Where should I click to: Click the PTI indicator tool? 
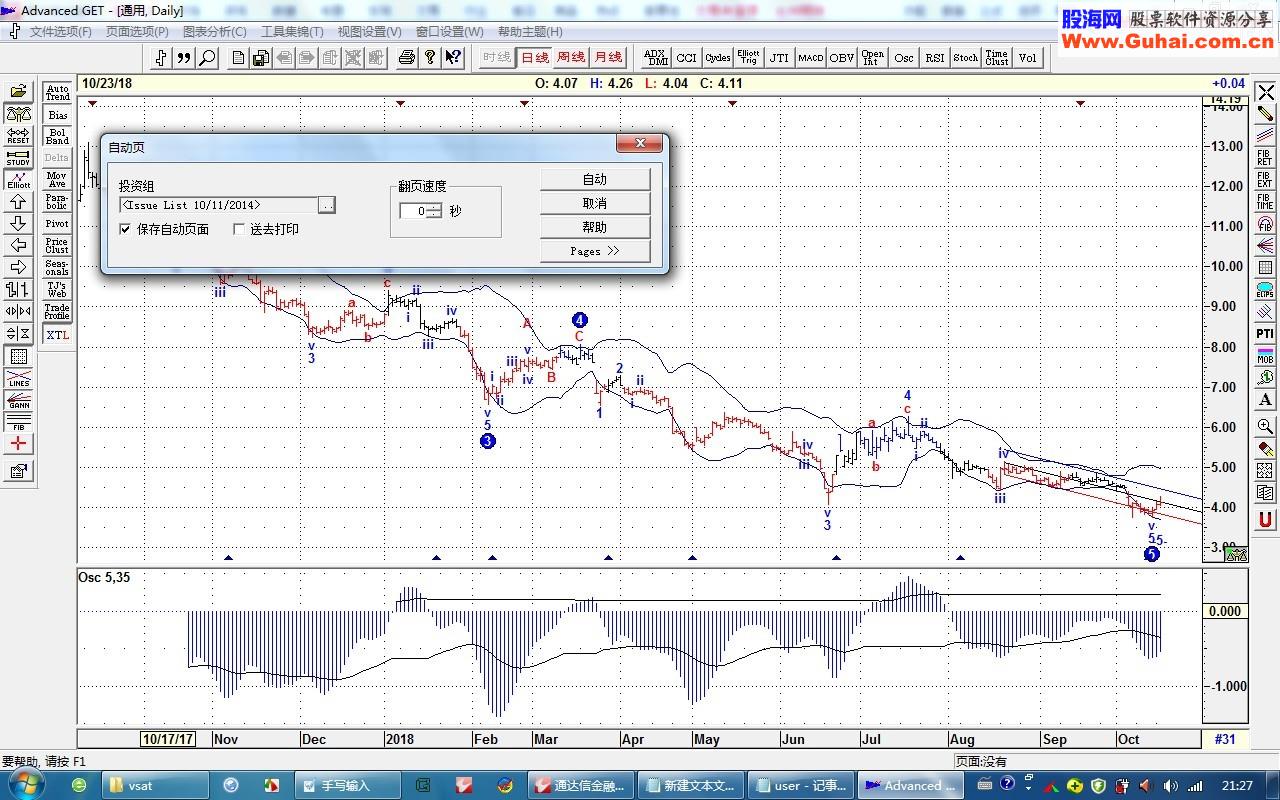[x=1265, y=334]
